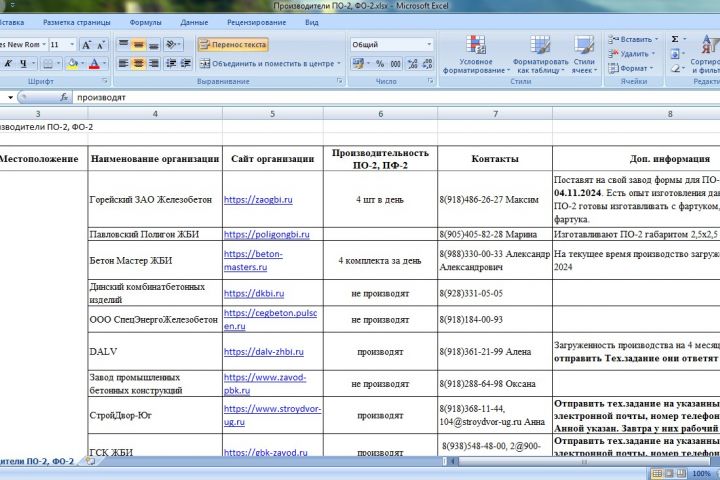Click the cell borders icon
Image resolution: width=720 pixels, height=480 pixels.
click(x=48, y=63)
